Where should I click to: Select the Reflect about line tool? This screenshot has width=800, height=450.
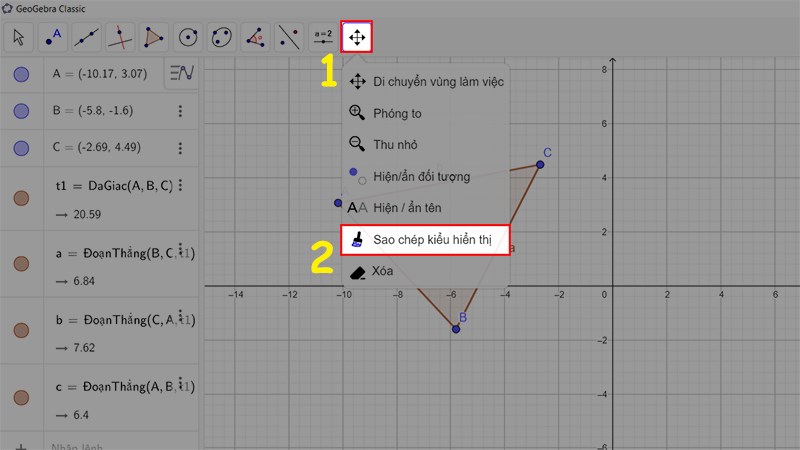point(289,37)
